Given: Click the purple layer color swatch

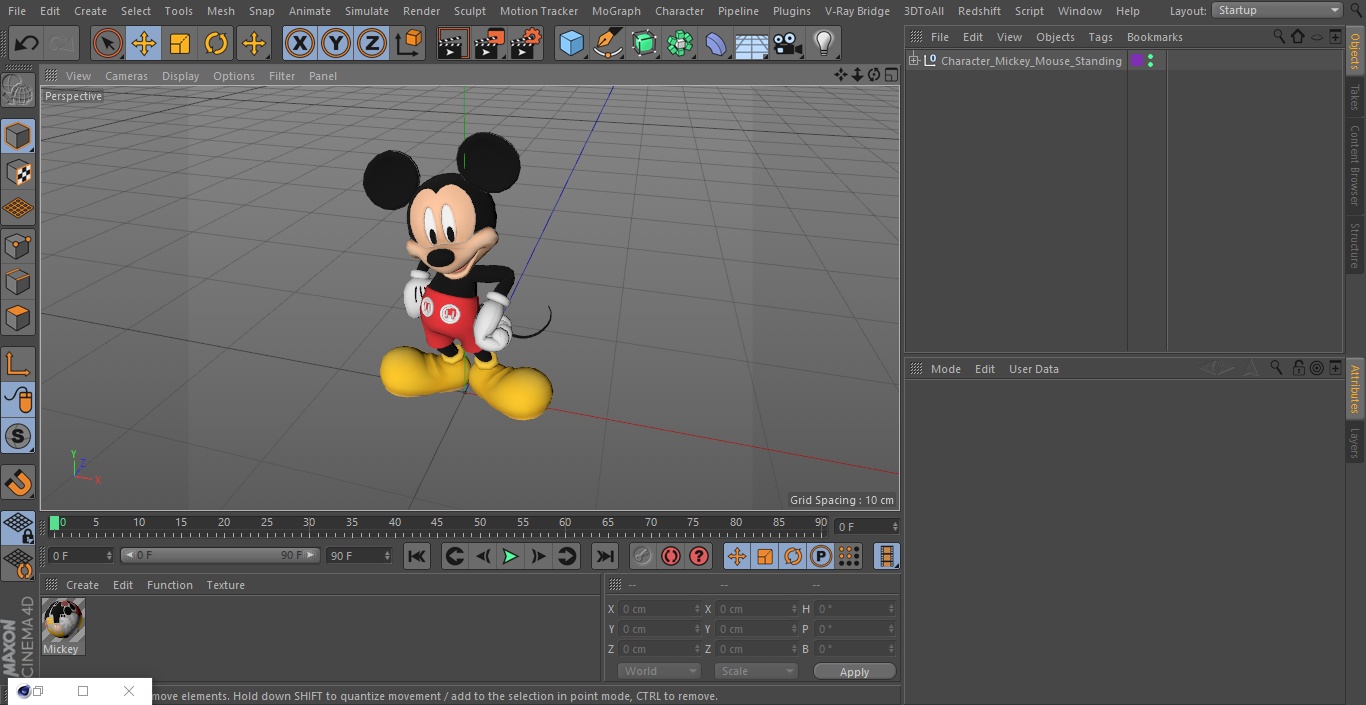Looking at the screenshot, I should point(1137,61).
